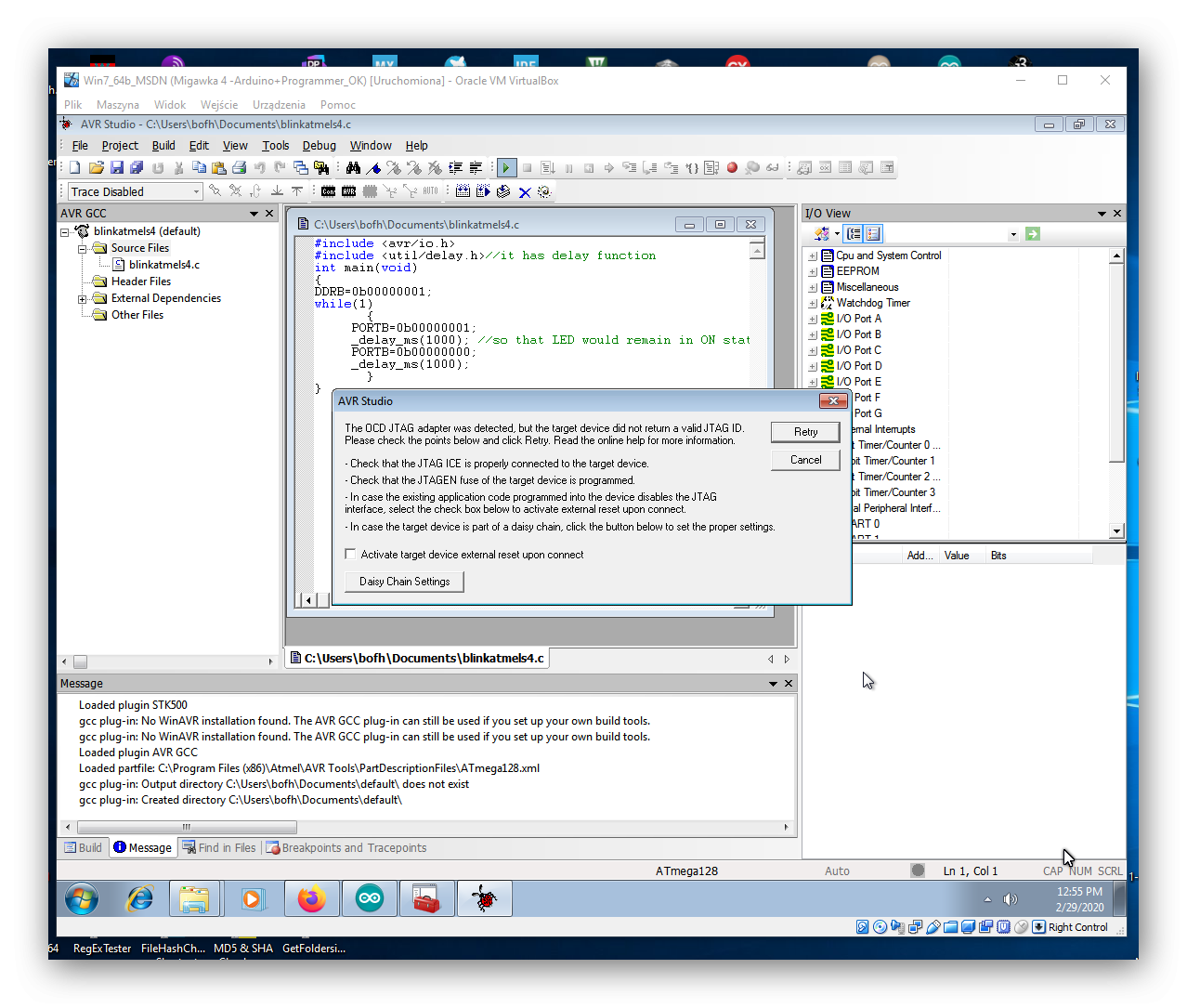Select Other Files folder in project tree
The image size is (1187, 1008).
pyautogui.click(x=137, y=315)
